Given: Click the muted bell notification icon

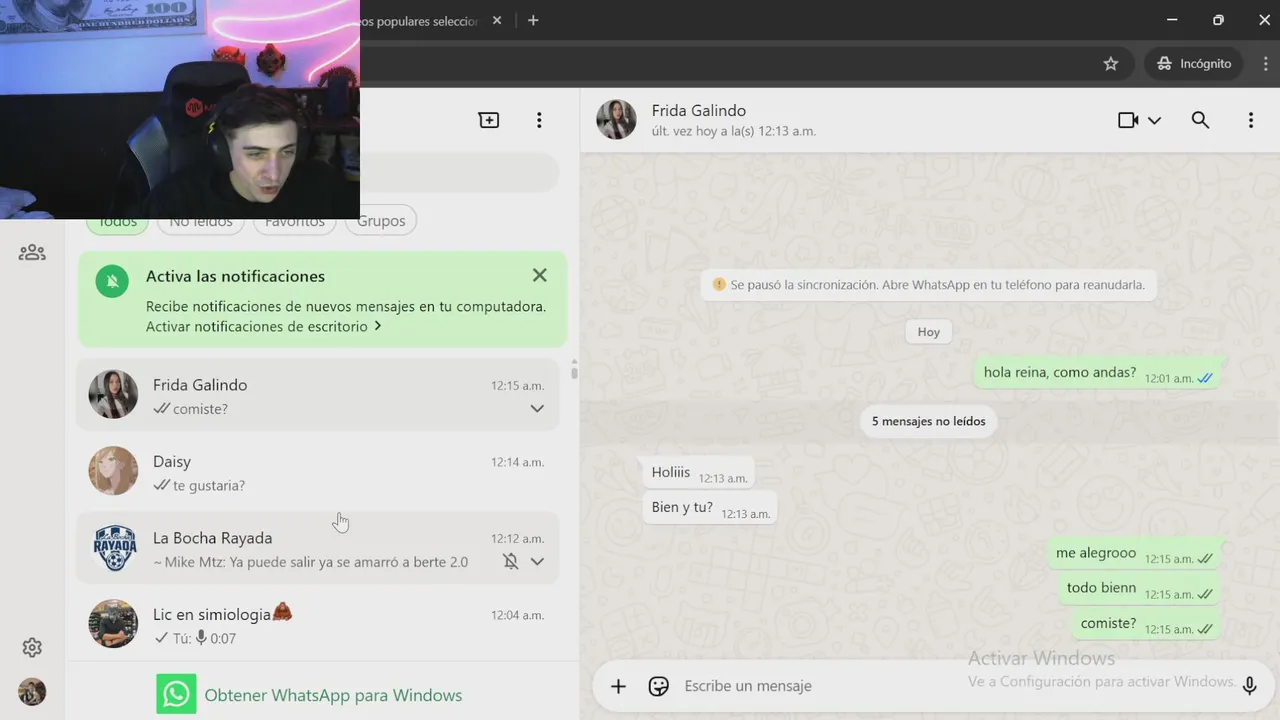Looking at the screenshot, I should [112, 282].
